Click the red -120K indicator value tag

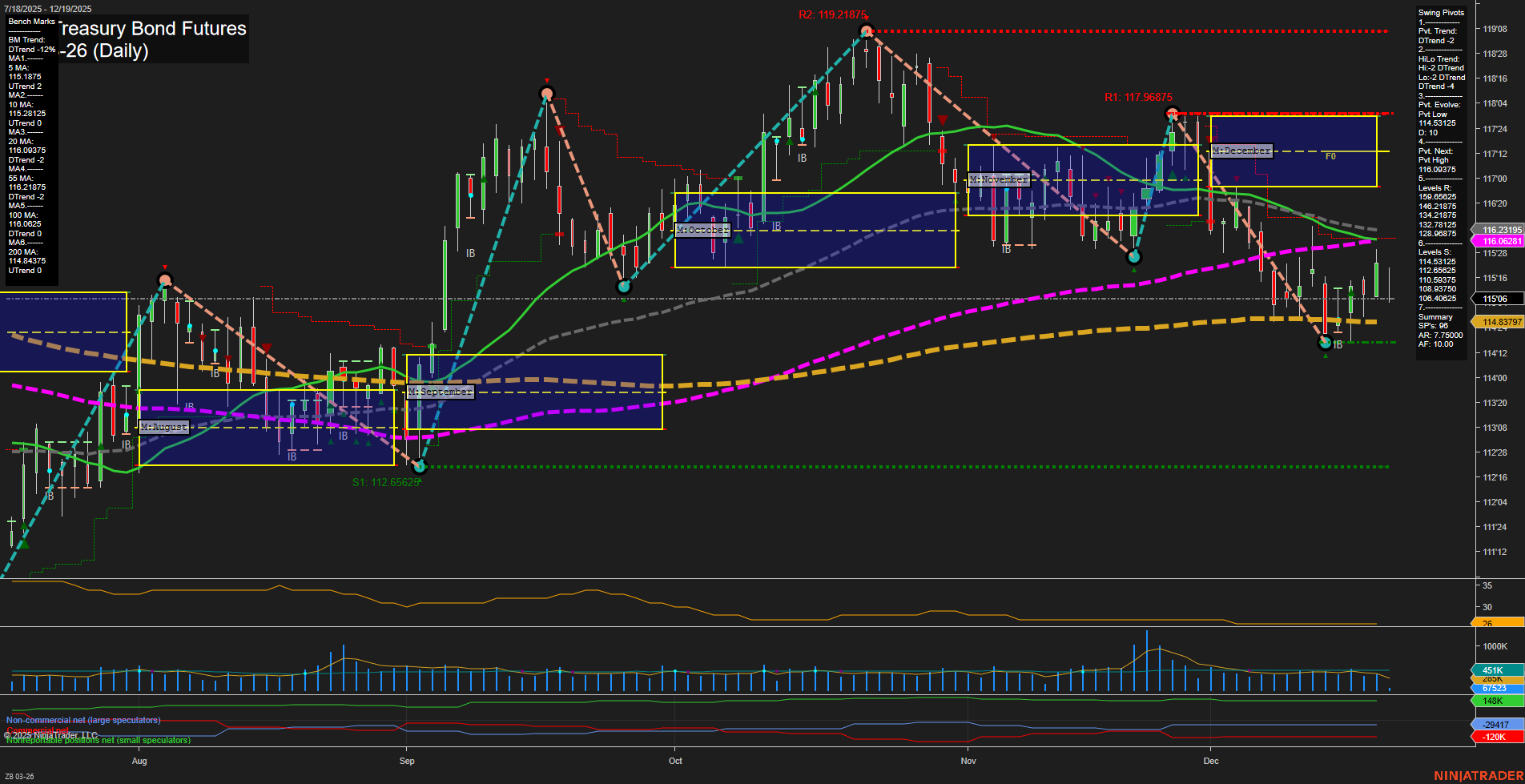pos(1495,737)
